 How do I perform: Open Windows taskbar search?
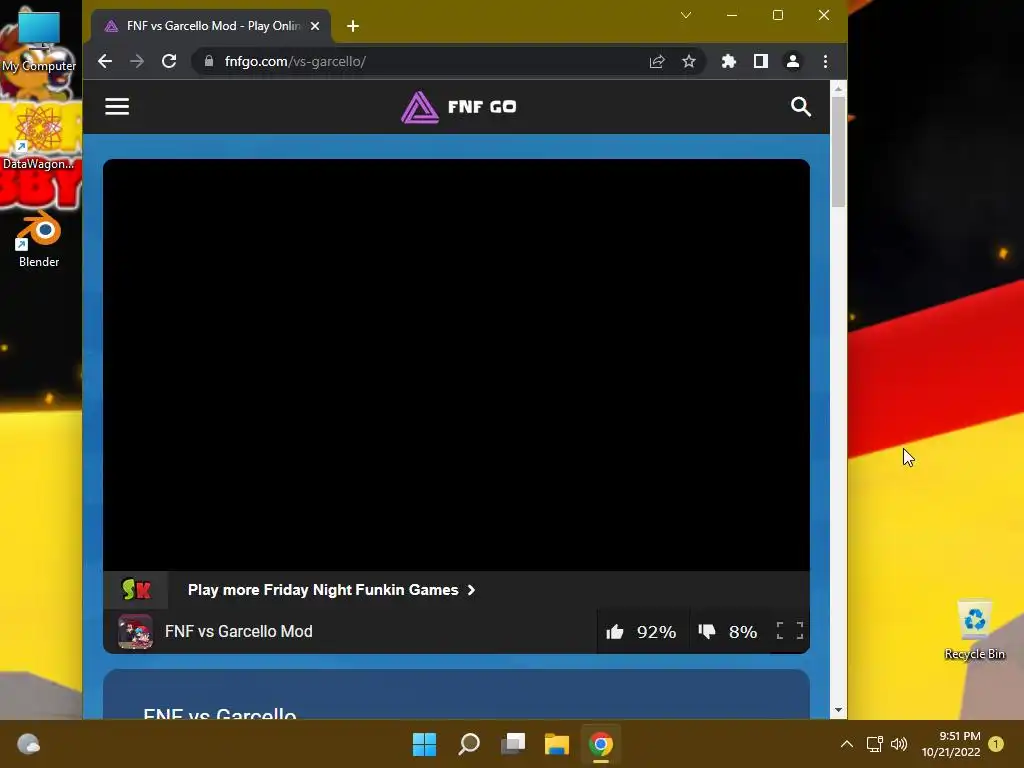(x=469, y=744)
